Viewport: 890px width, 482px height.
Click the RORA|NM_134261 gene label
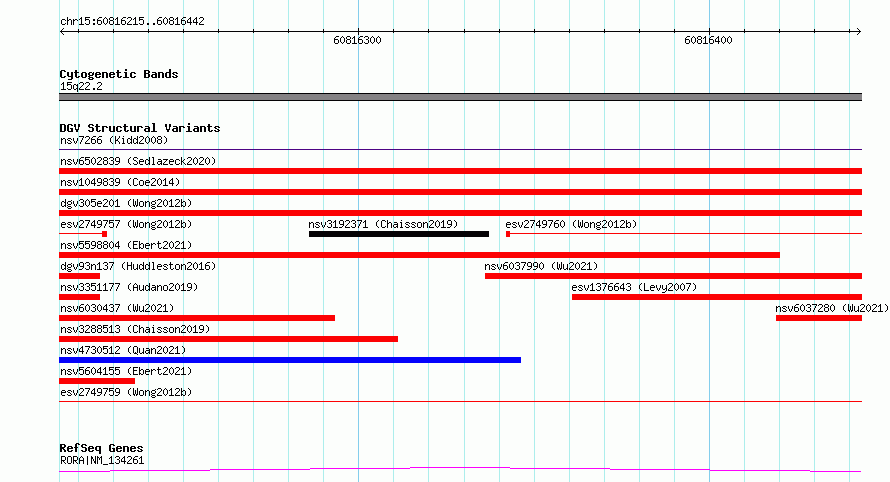point(102,460)
